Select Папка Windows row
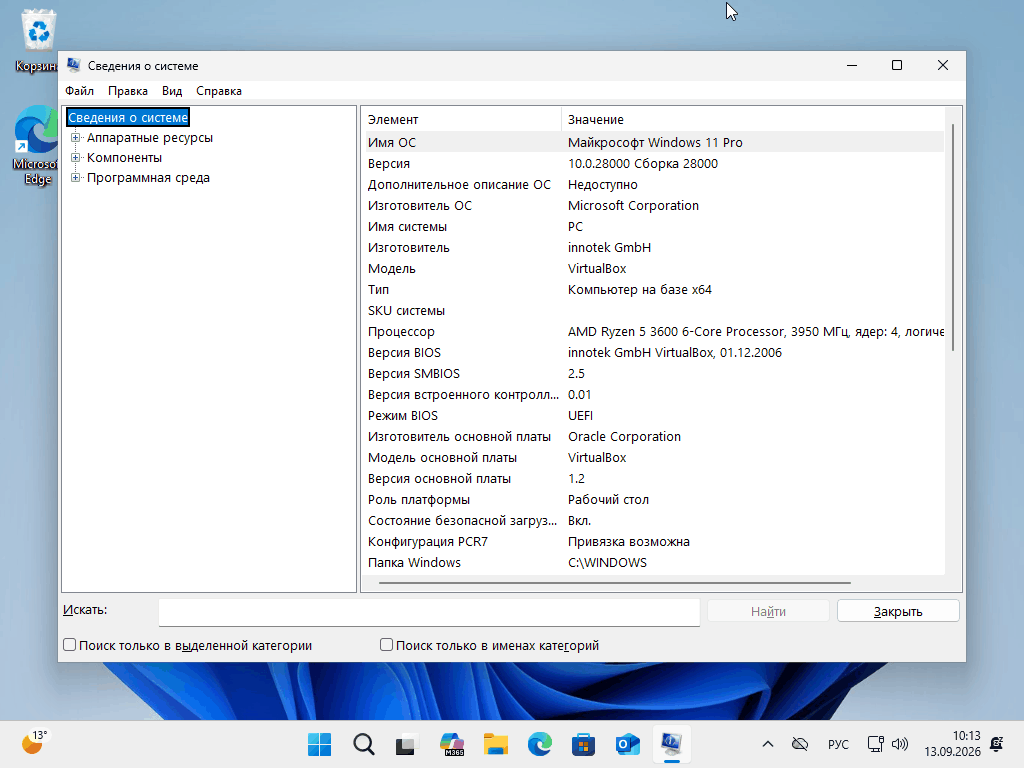This screenshot has height=768, width=1024. click(x=654, y=562)
